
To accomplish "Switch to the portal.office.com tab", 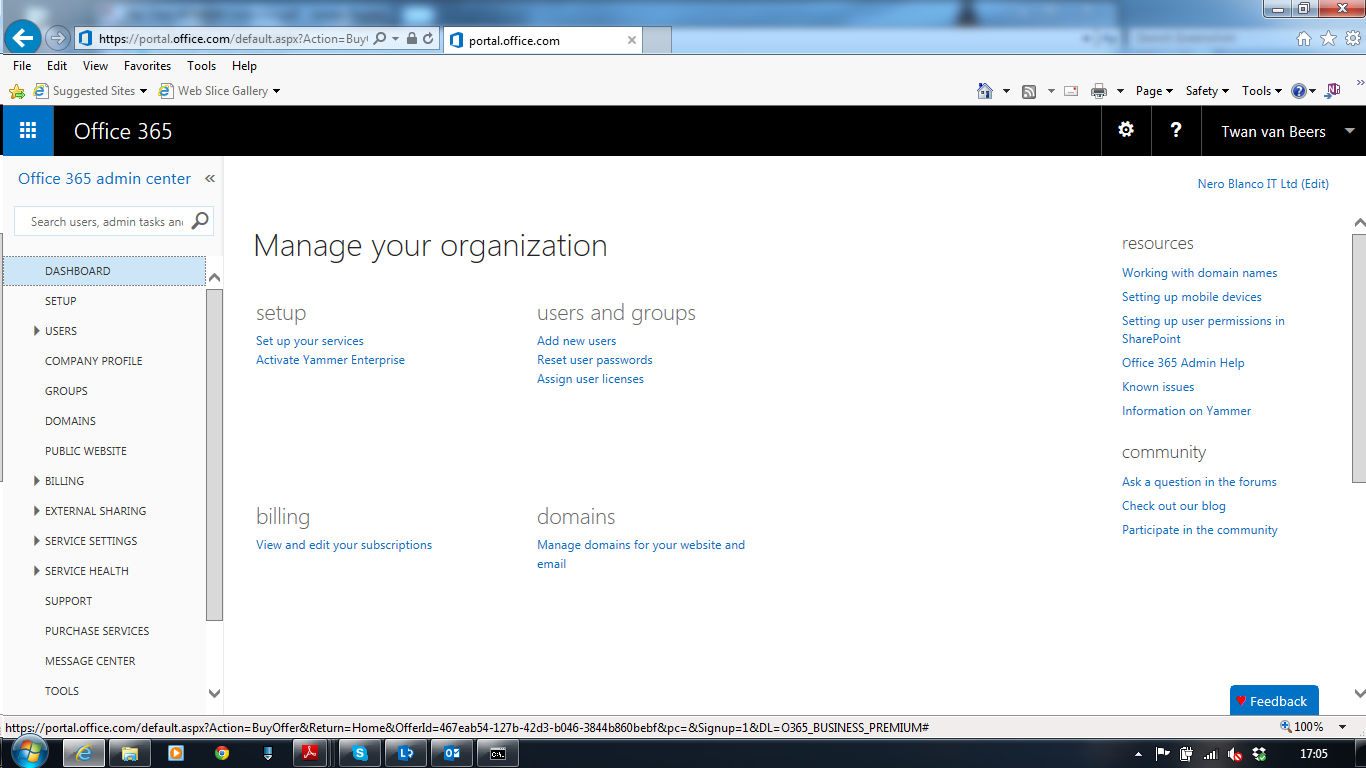I will (x=542, y=40).
